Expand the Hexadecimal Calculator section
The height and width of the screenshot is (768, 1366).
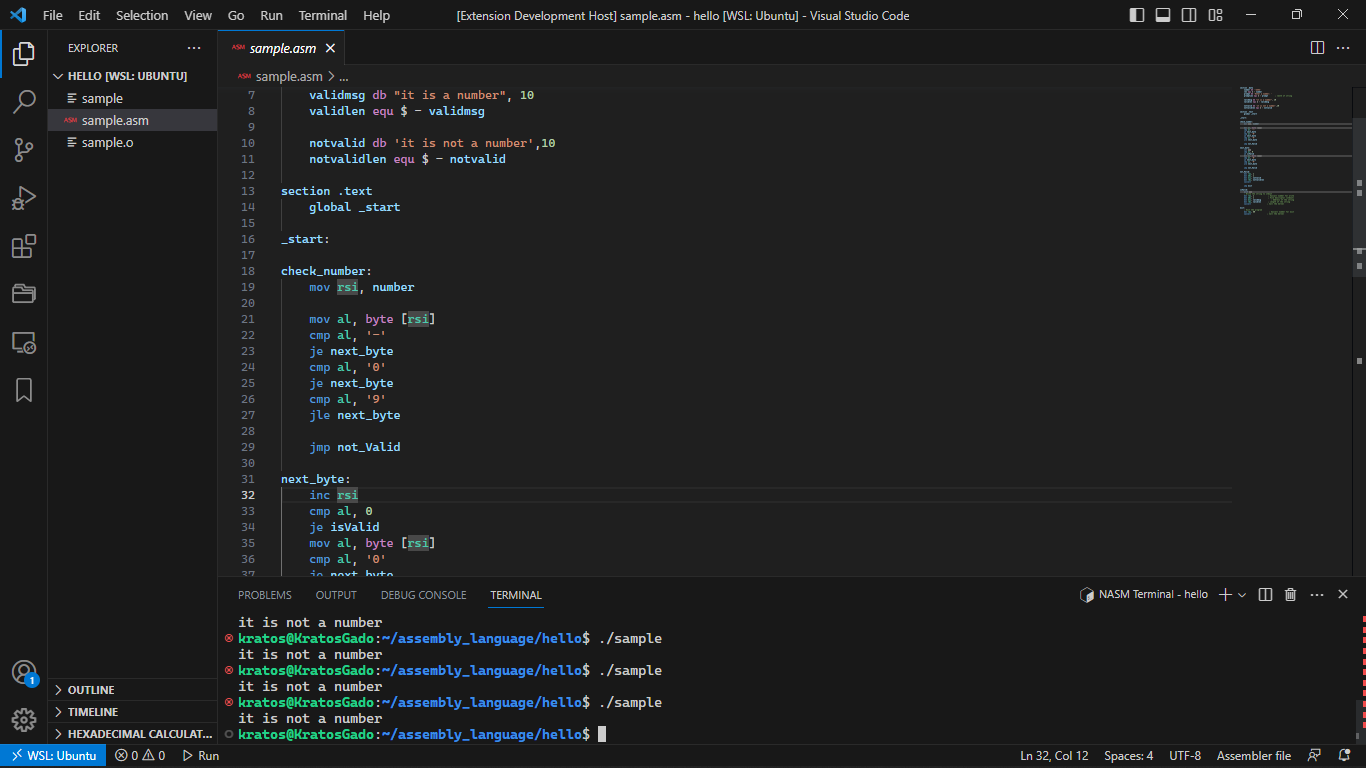[x=132, y=734]
